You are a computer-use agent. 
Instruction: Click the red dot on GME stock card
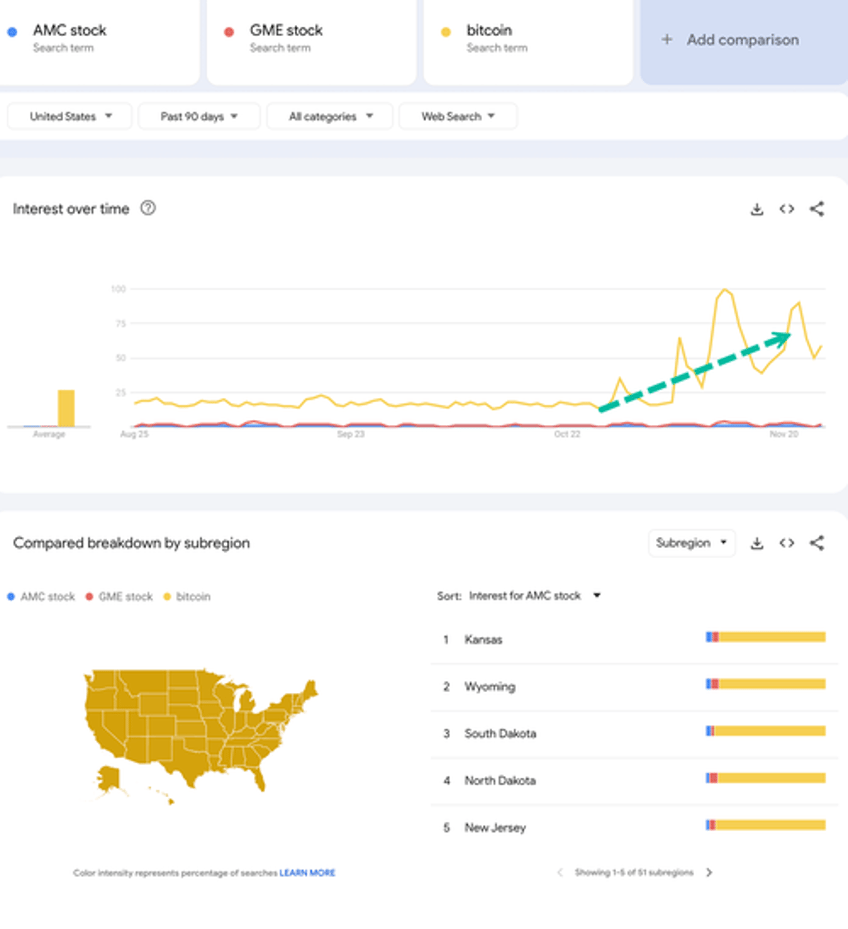click(229, 32)
